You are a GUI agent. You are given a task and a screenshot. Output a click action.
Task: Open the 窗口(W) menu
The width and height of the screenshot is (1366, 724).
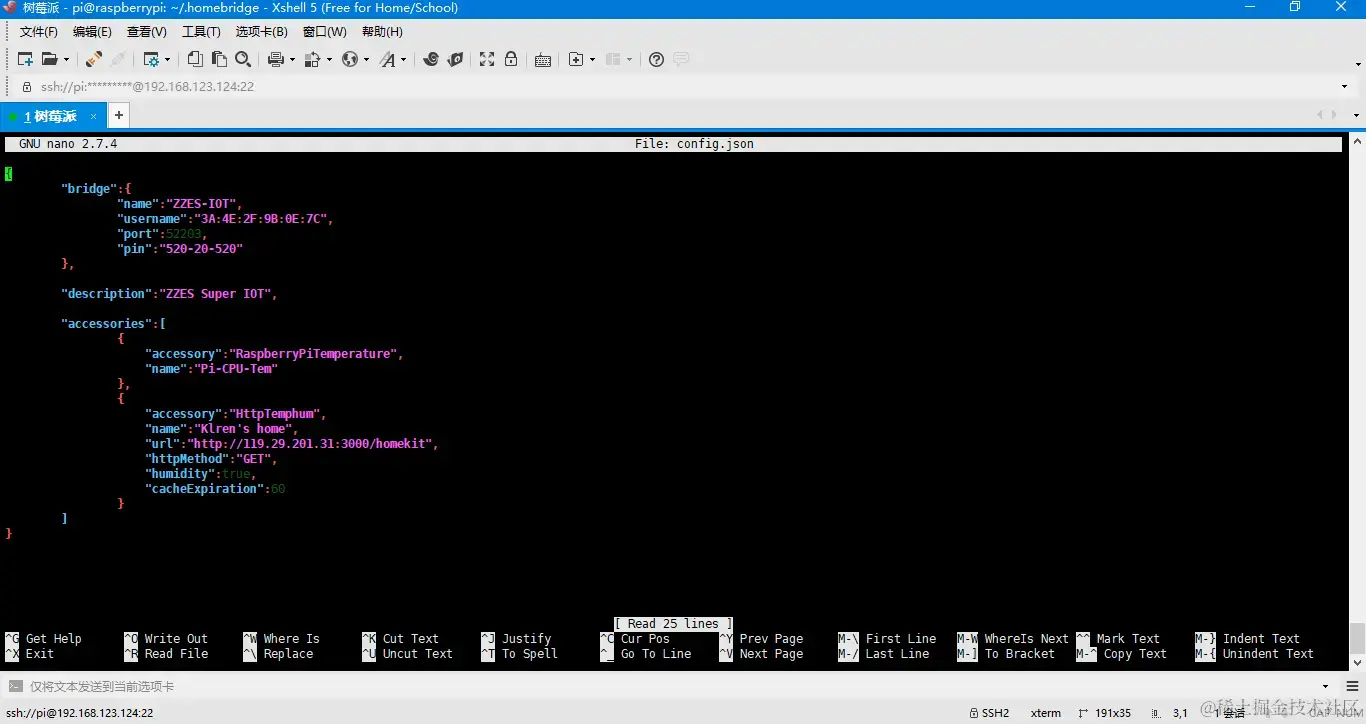(325, 32)
